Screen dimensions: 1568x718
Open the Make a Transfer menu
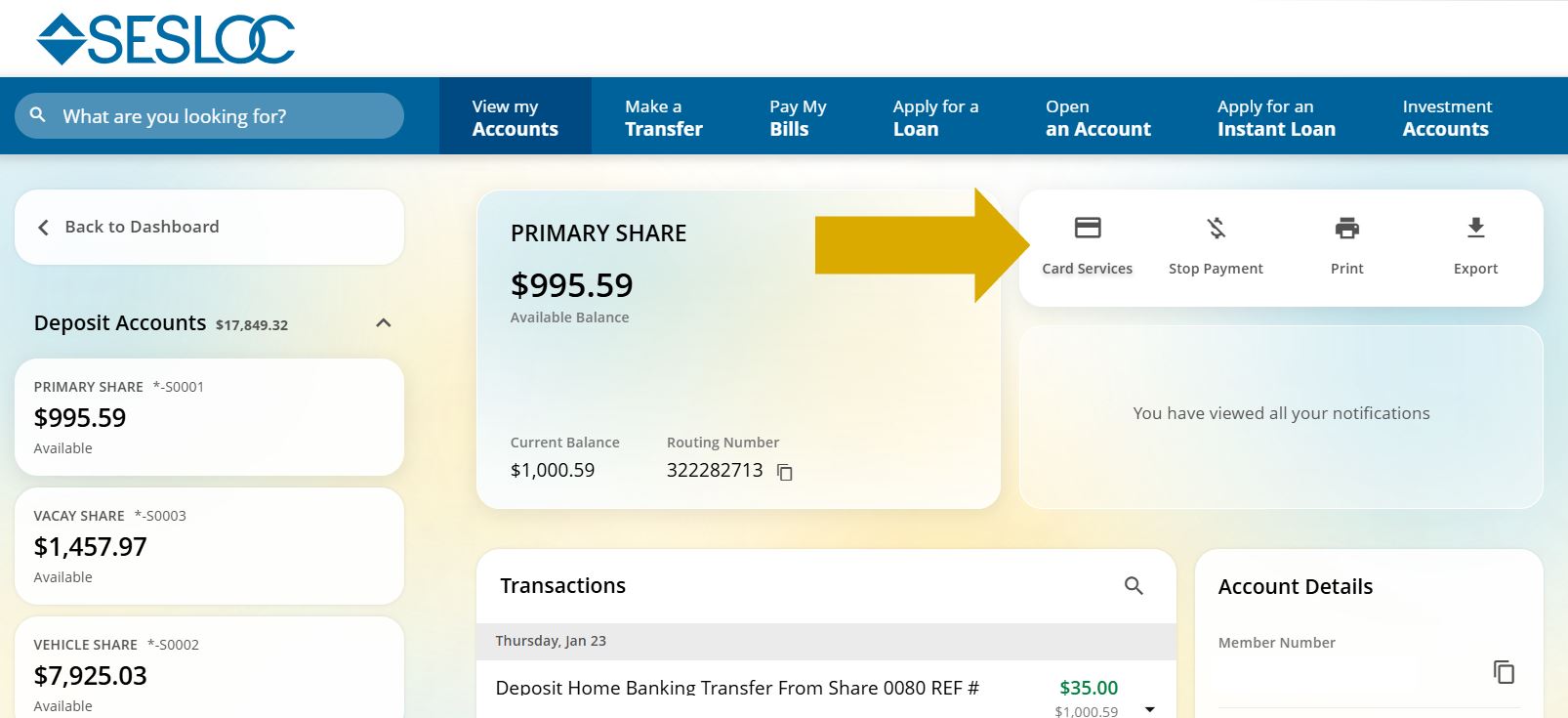664,115
